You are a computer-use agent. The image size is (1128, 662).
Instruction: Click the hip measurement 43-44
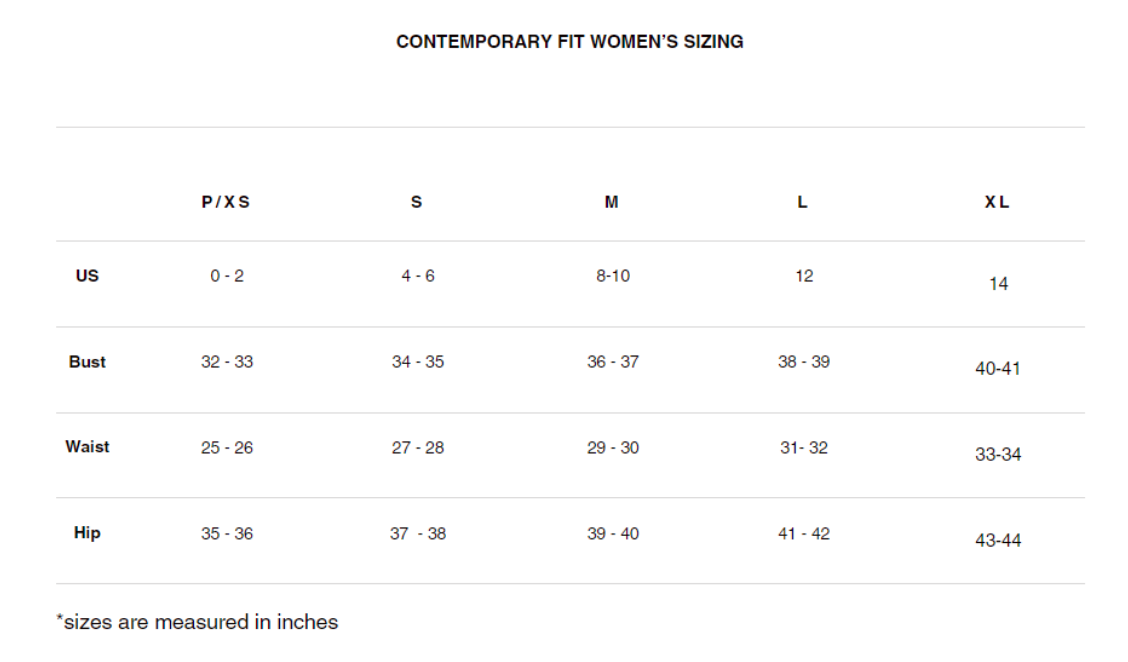click(998, 541)
